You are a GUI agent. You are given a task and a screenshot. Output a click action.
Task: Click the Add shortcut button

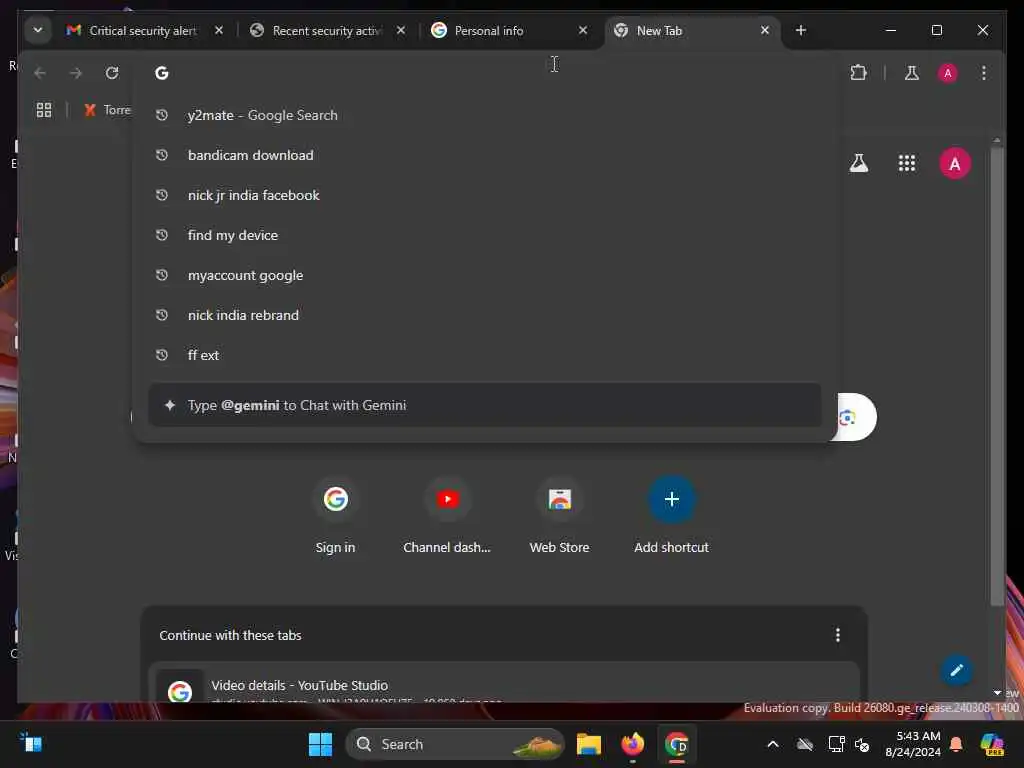coord(671,516)
